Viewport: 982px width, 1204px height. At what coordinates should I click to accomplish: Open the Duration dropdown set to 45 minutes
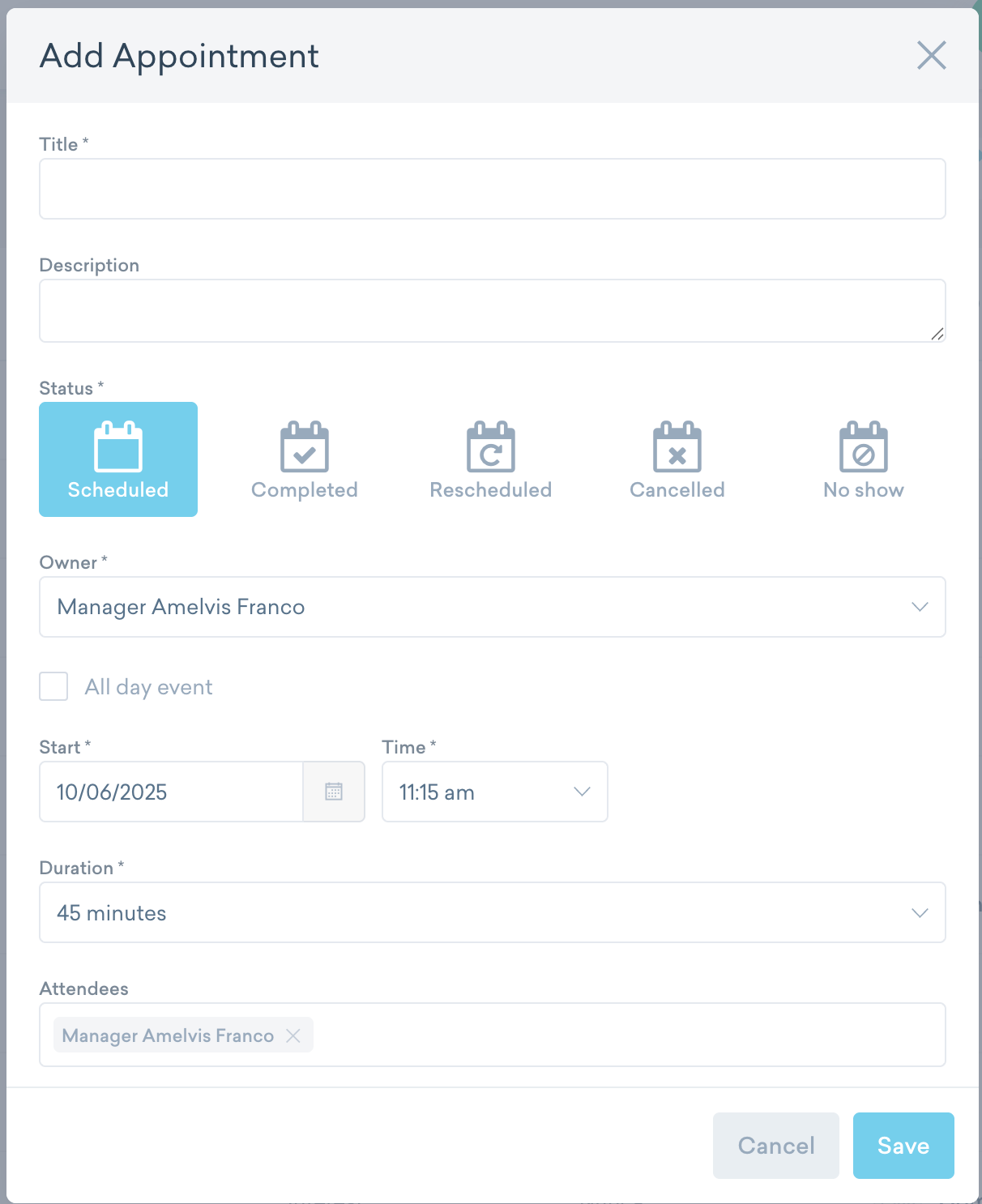tap(492, 912)
